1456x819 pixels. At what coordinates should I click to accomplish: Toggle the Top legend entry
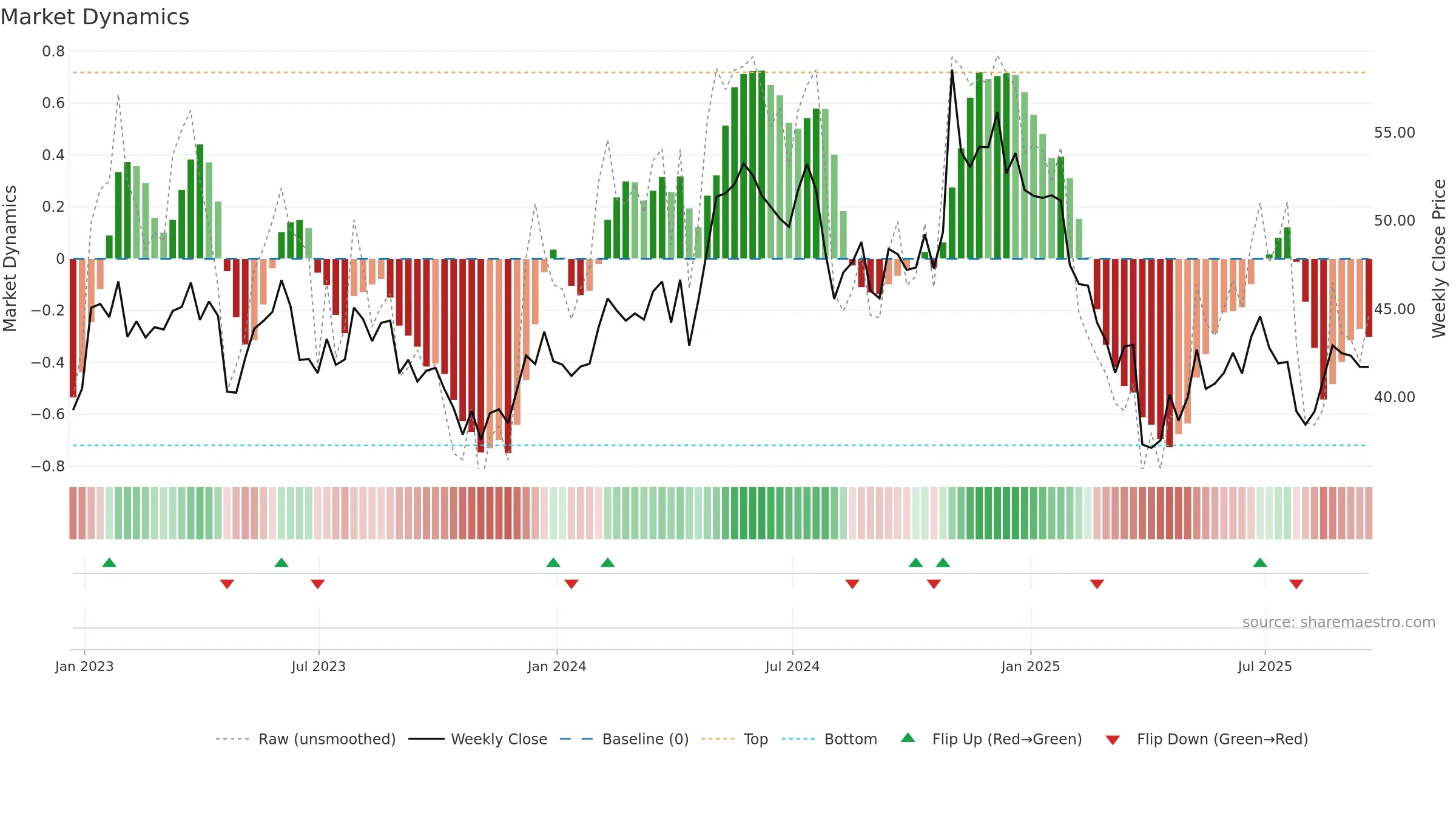[734, 739]
